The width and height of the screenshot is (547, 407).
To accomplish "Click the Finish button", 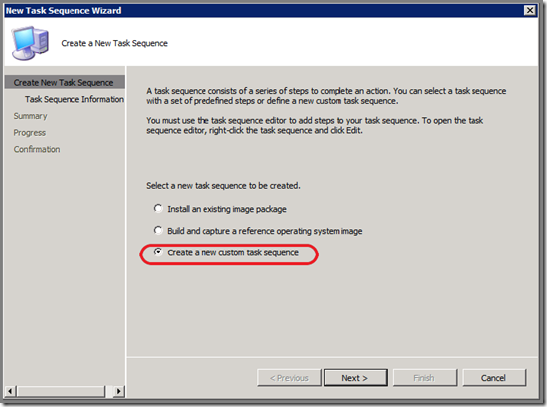I will (425, 378).
